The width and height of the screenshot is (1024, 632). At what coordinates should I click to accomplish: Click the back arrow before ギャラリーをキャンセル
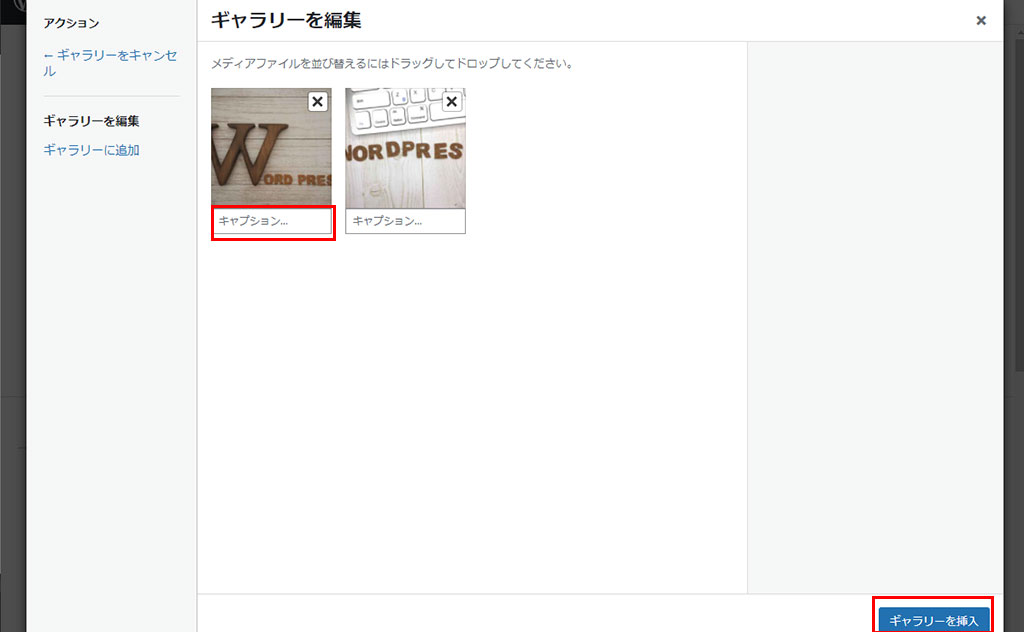(x=48, y=56)
